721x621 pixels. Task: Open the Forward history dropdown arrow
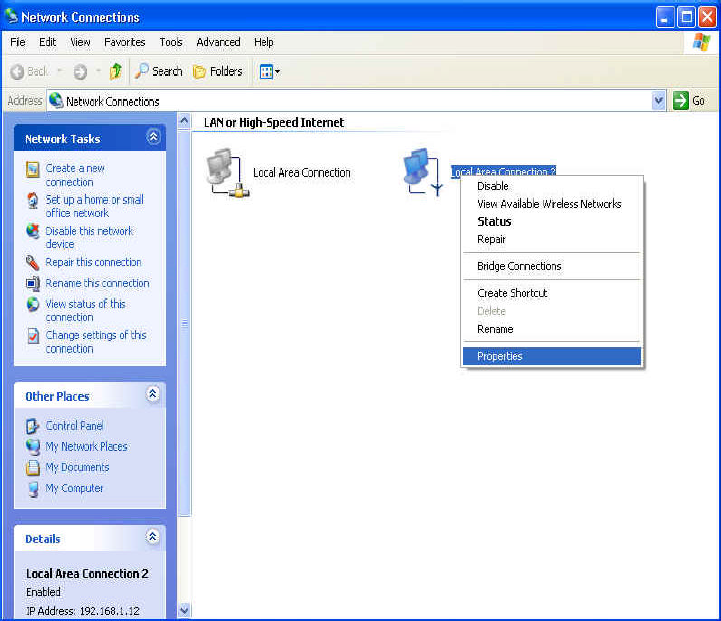pos(98,71)
